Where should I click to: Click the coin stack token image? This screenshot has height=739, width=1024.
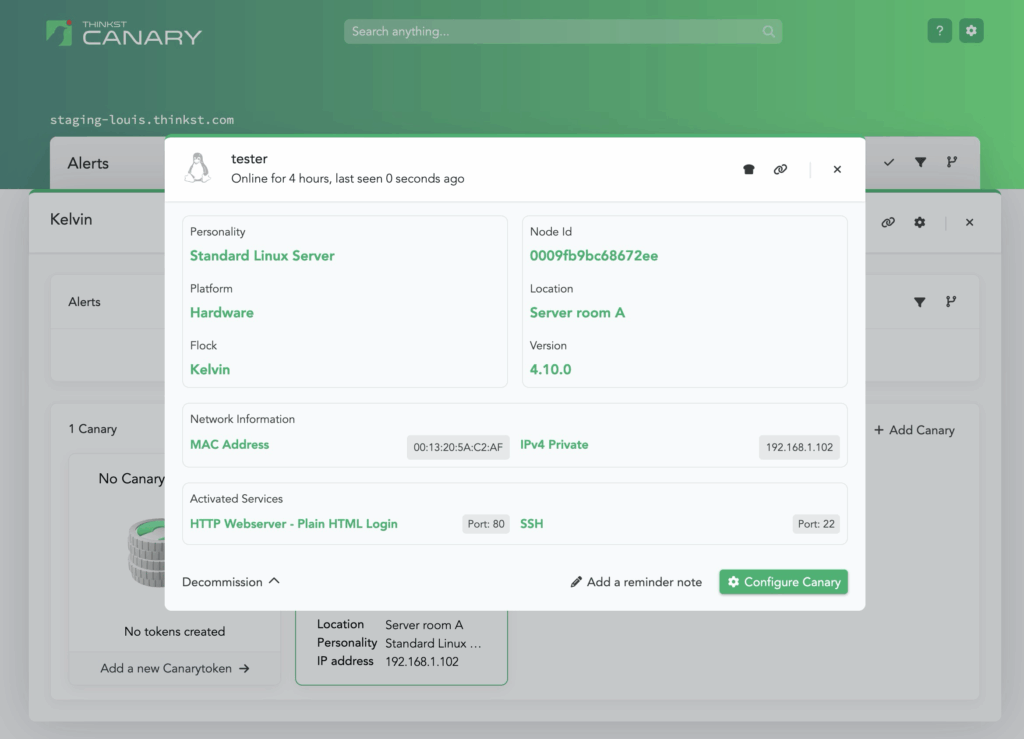146,552
